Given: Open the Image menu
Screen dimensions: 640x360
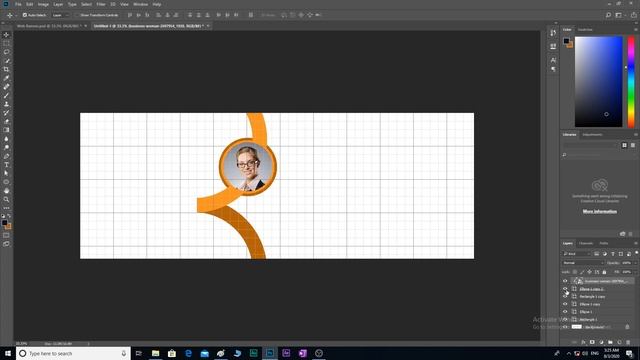Looking at the screenshot, I should click(x=43, y=4).
